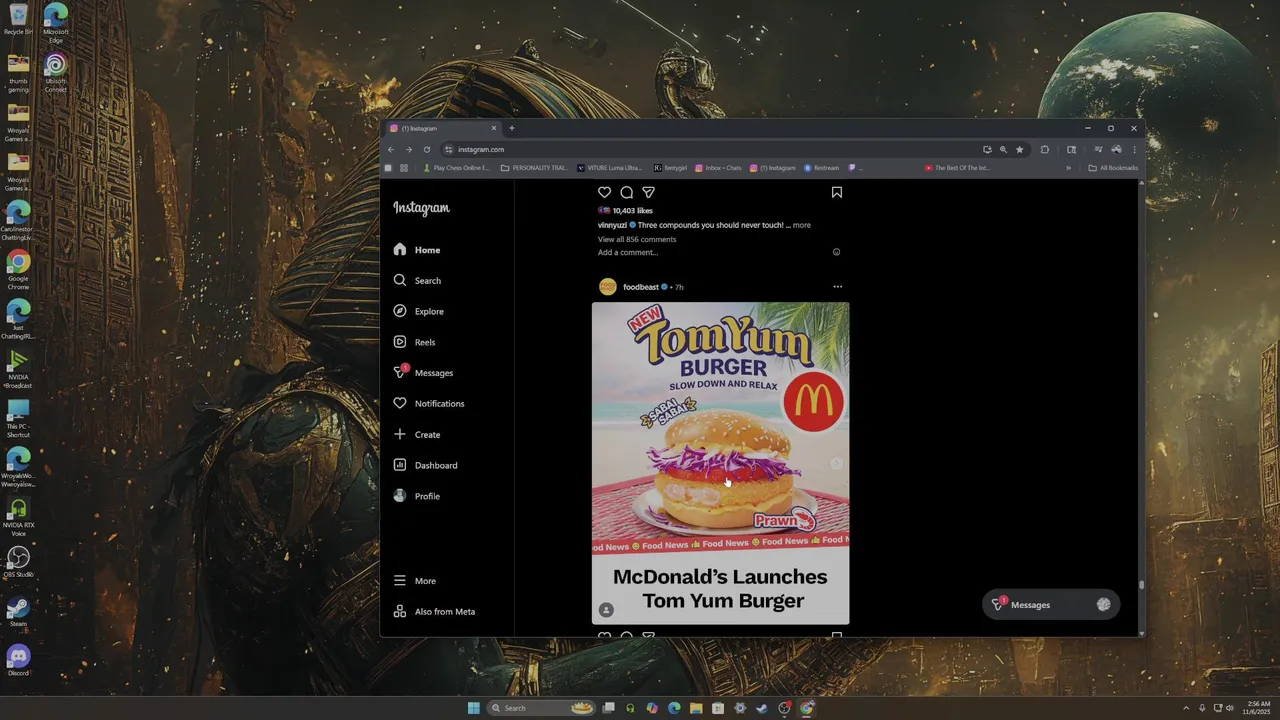Viewport: 1280px width, 720px height.
Task: Open Chrome zoom magnifier in address bar
Action: click(1003, 149)
